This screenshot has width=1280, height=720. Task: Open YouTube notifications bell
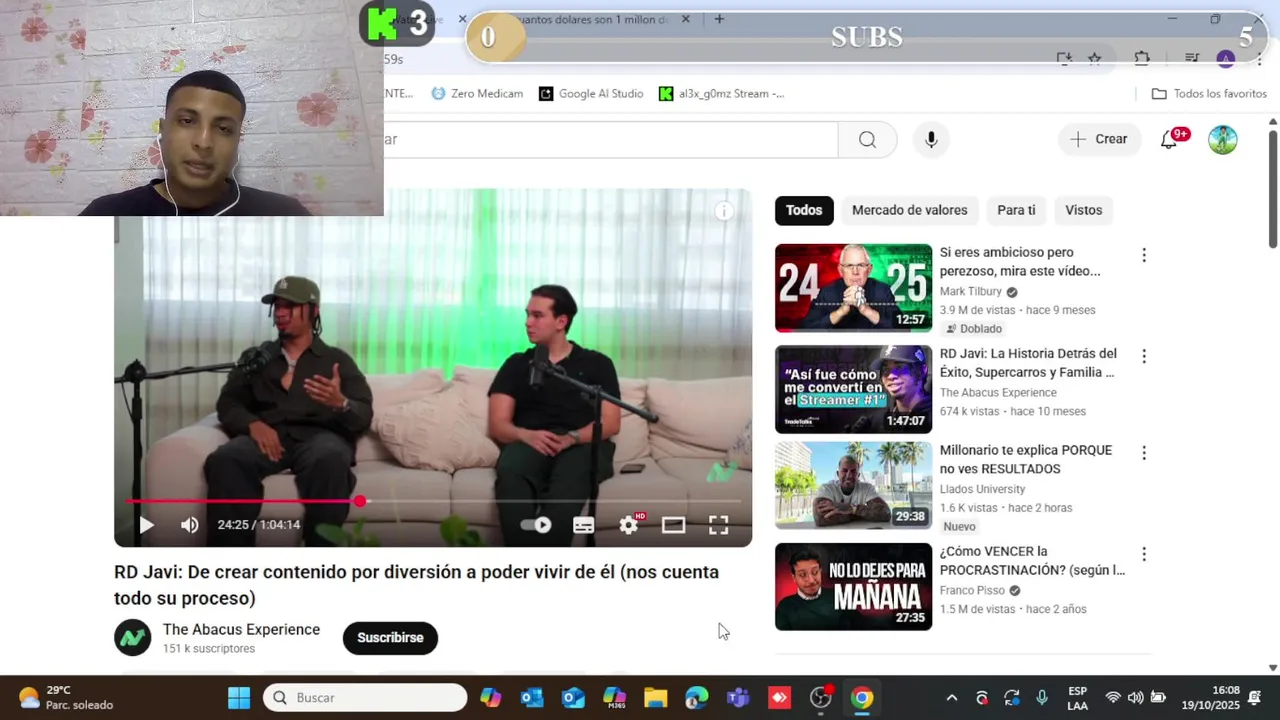point(1168,139)
